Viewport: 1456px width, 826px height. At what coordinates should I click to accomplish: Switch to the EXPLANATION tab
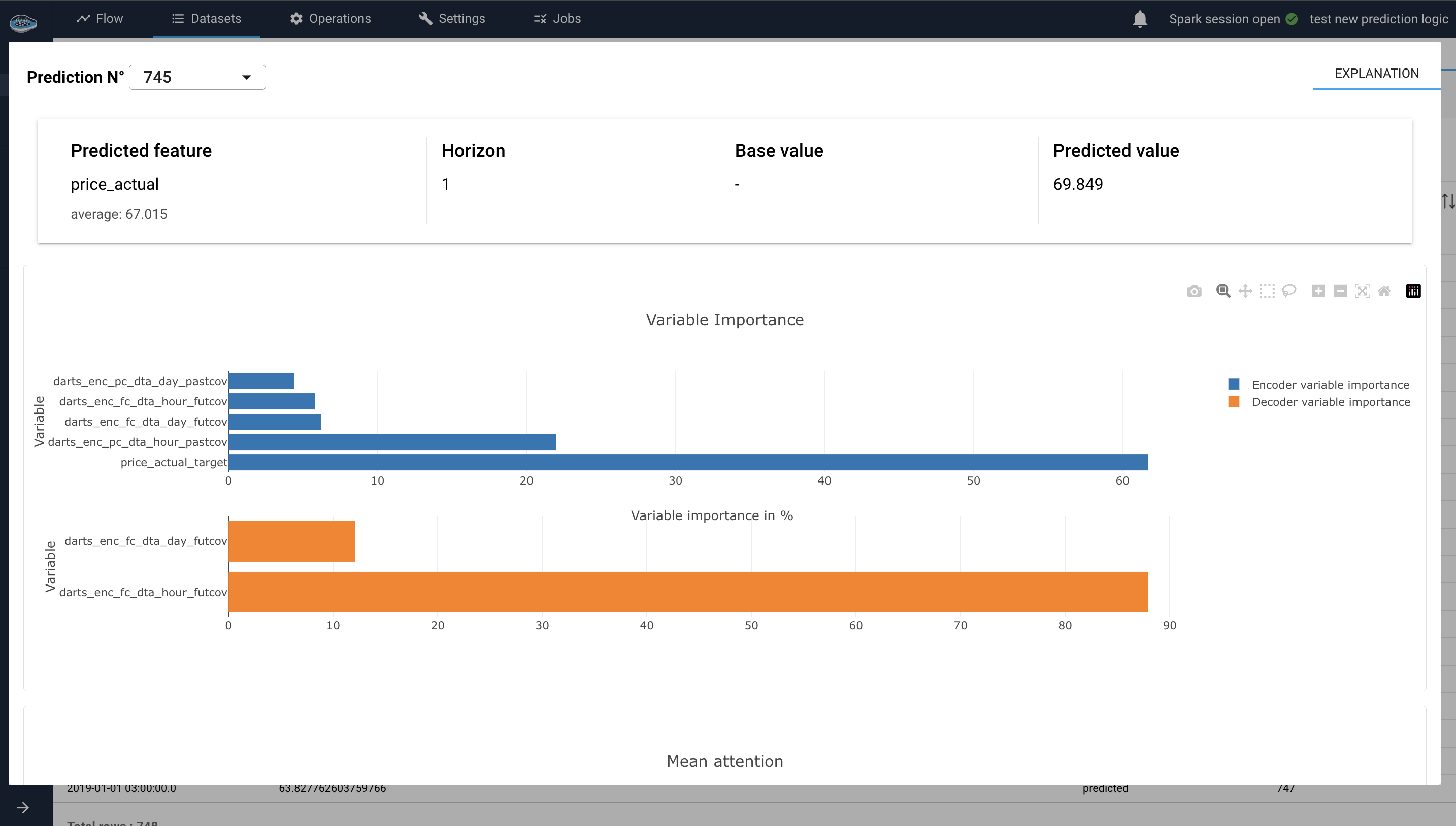(1376, 73)
